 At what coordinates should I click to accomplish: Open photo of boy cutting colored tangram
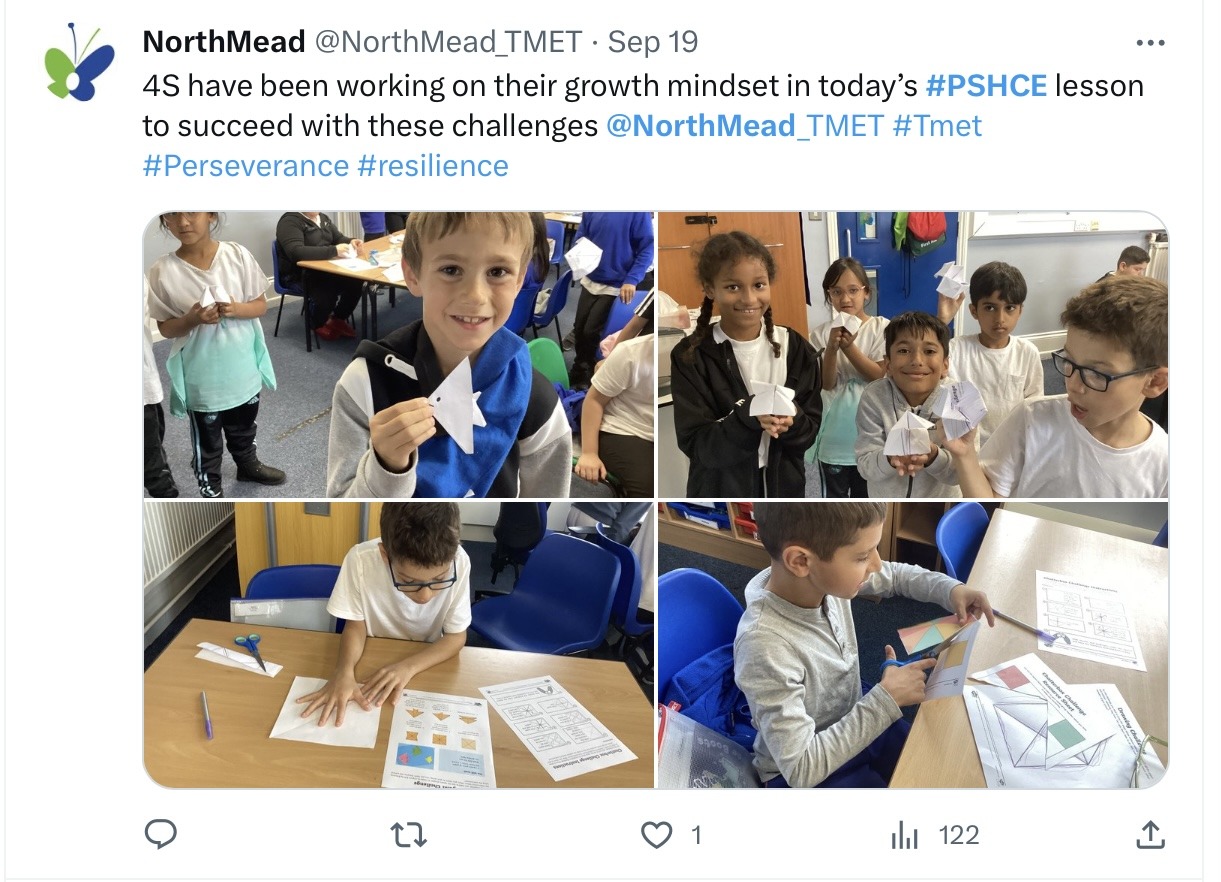(913, 645)
